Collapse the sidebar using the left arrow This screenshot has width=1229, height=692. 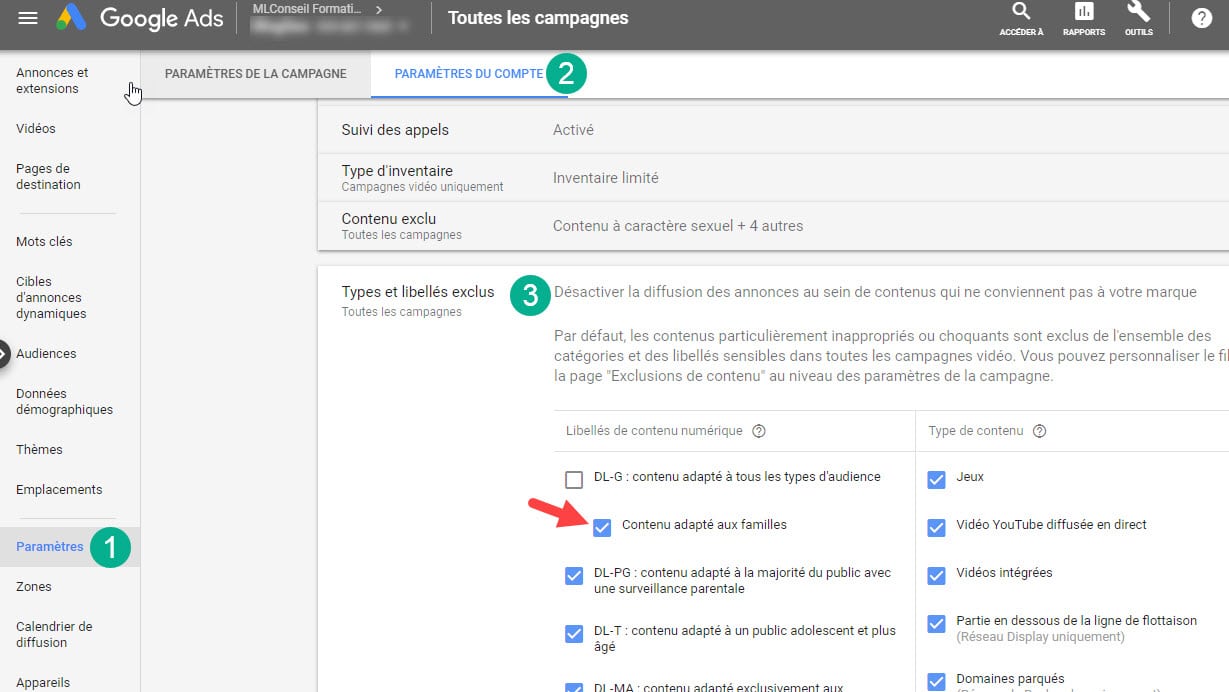(4, 353)
